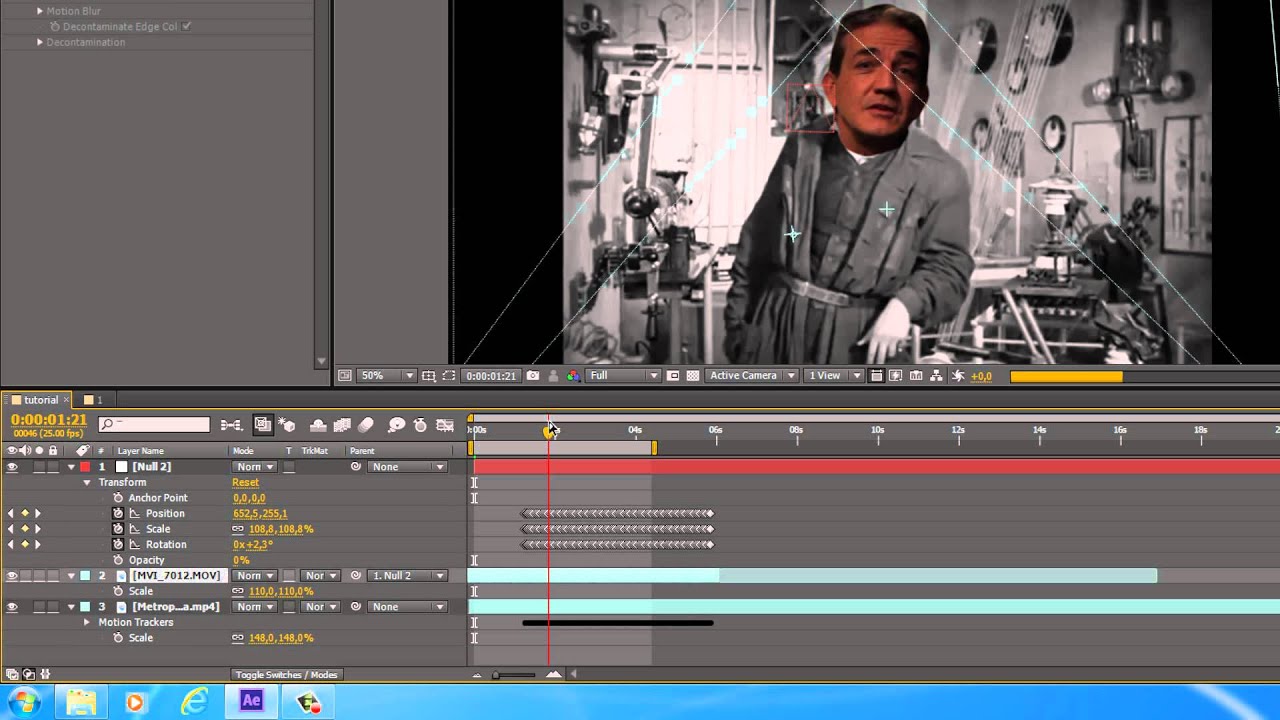Collapse the Null 2 layer twirl
The height and width of the screenshot is (720, 1280).
click(x=71, y=466)
